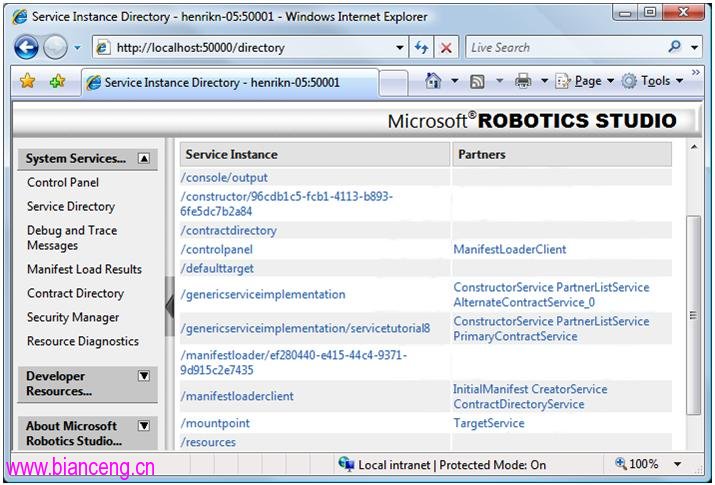
Task: Expand About Microsoft Robotics Studio section
Action: pyautogui.click(x=144, y=425)
